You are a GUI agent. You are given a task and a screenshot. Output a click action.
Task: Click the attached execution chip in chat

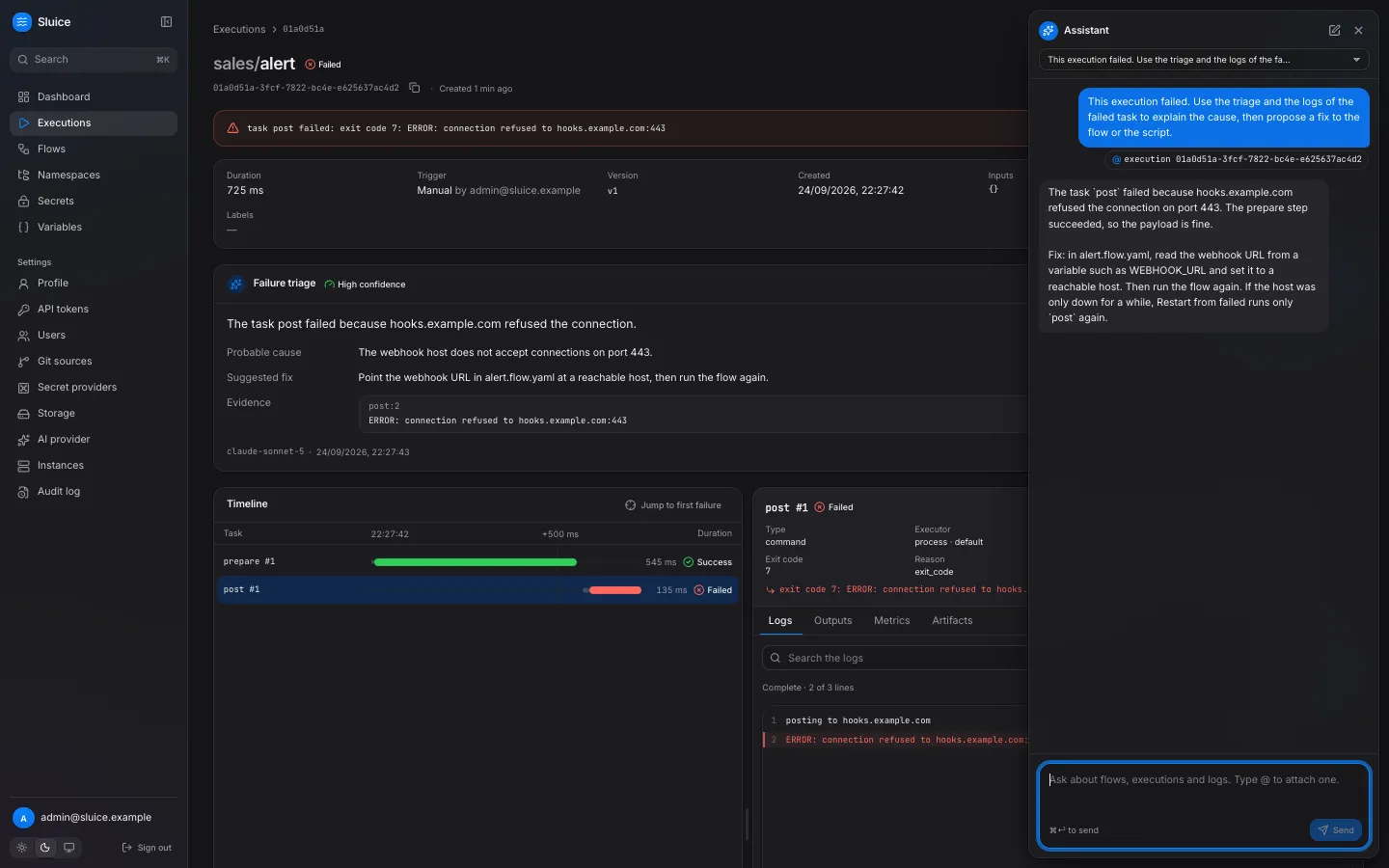1237,159
